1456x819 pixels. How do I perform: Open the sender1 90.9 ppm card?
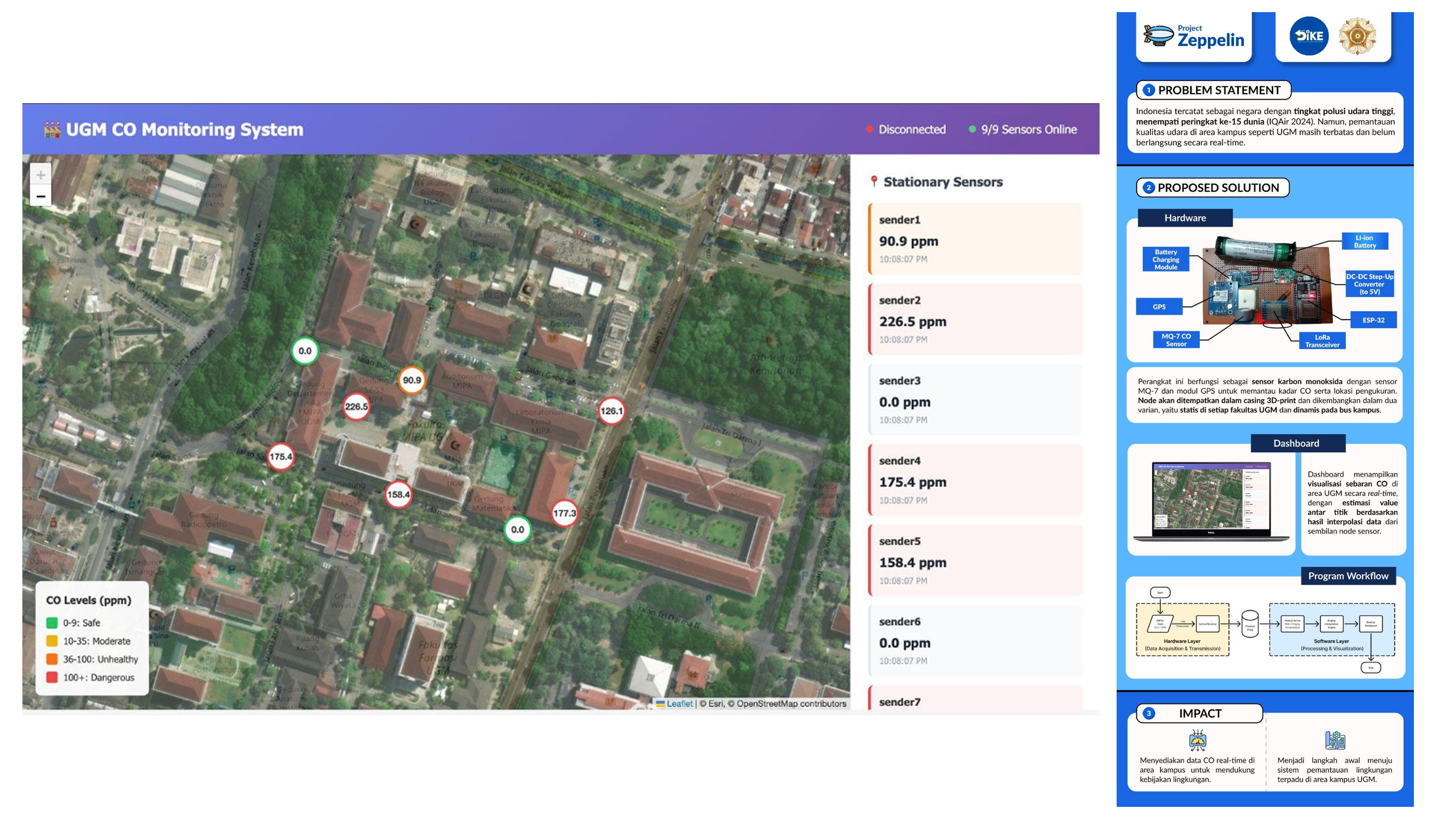(x=975, y=239)
